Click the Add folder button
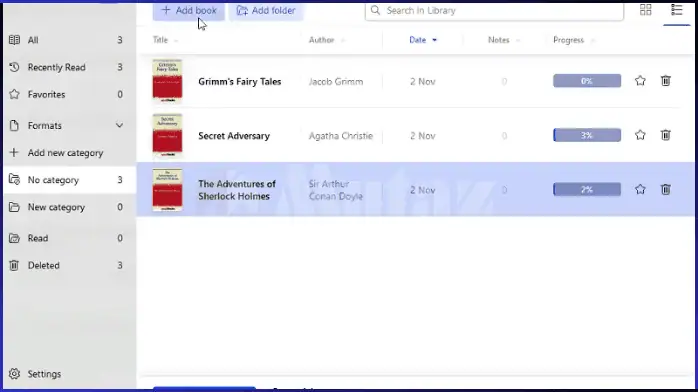The width and height of the screenshot is (698, 392). [x=266, y=11]
